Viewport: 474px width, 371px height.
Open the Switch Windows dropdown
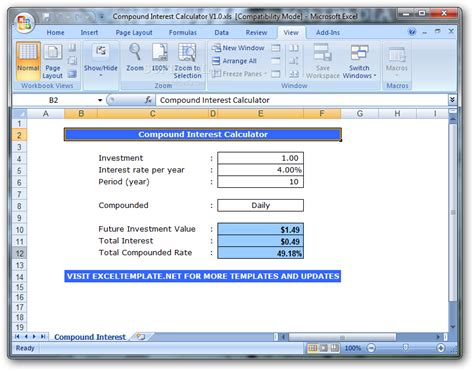pos(359,61)
